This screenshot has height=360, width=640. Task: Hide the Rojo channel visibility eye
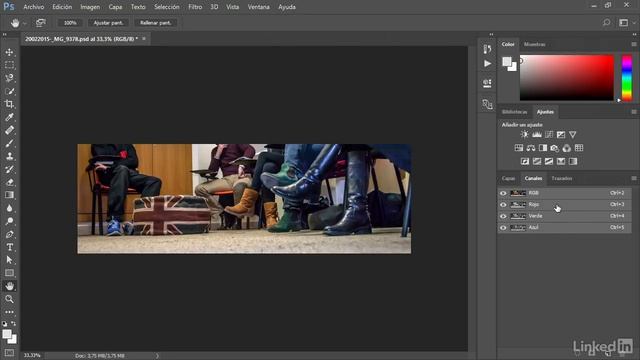click(x=503, y=204)
